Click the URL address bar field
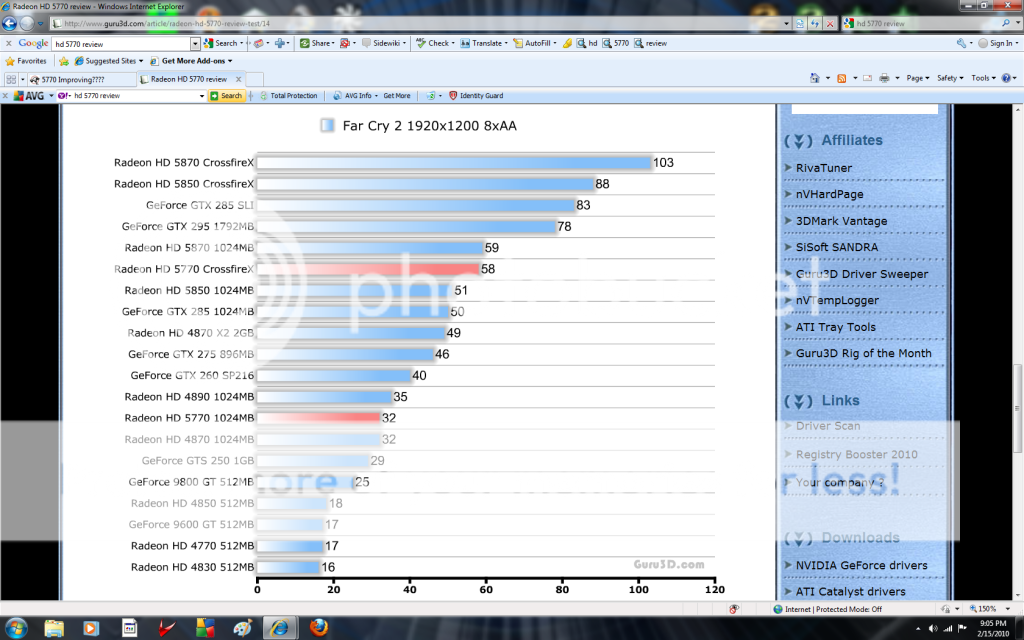Viewport: 1024px width, 640px height. (x=418, y=24)
